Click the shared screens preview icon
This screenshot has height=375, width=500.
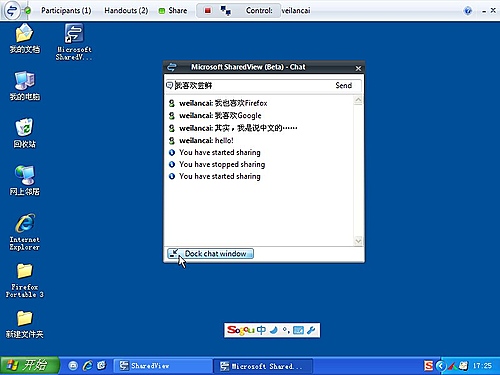click(226, 11)
